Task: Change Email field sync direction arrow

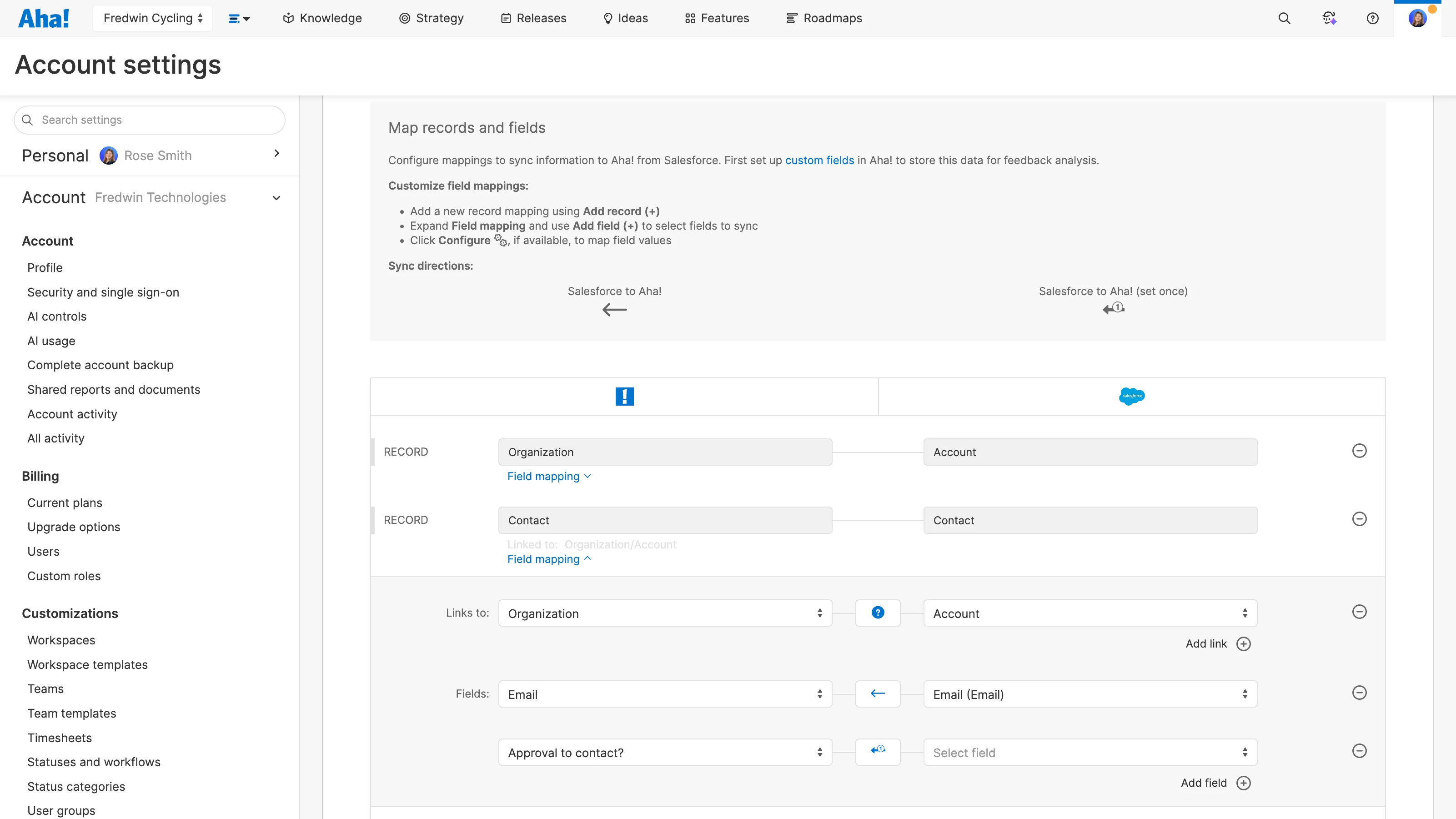Action: (878, 693)
